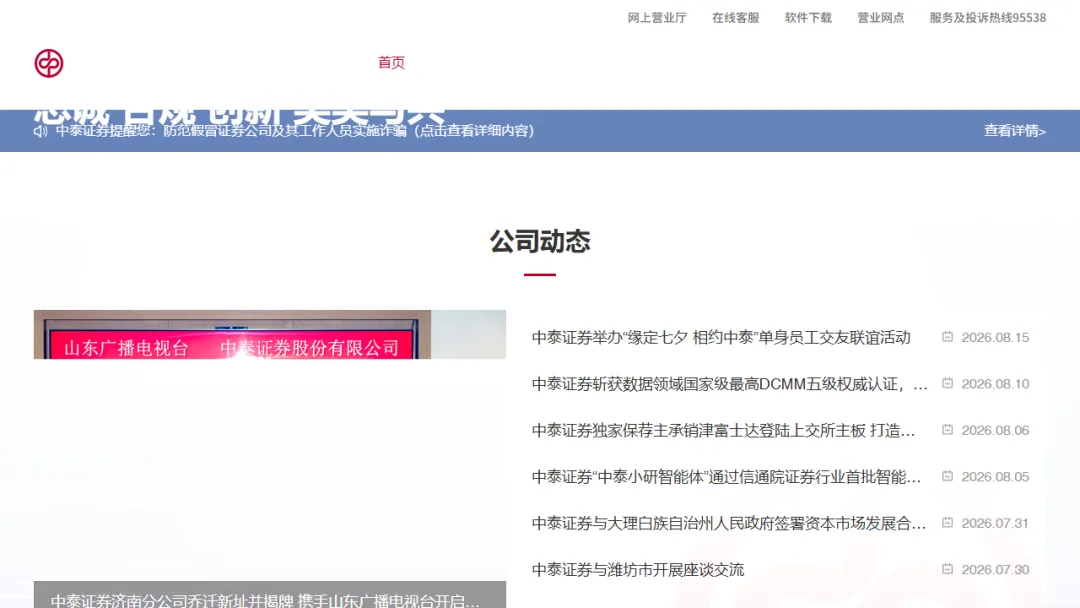Open the 防范假冒证券公司 fraud warning notice
The image size is (1080, 608).
295,131
